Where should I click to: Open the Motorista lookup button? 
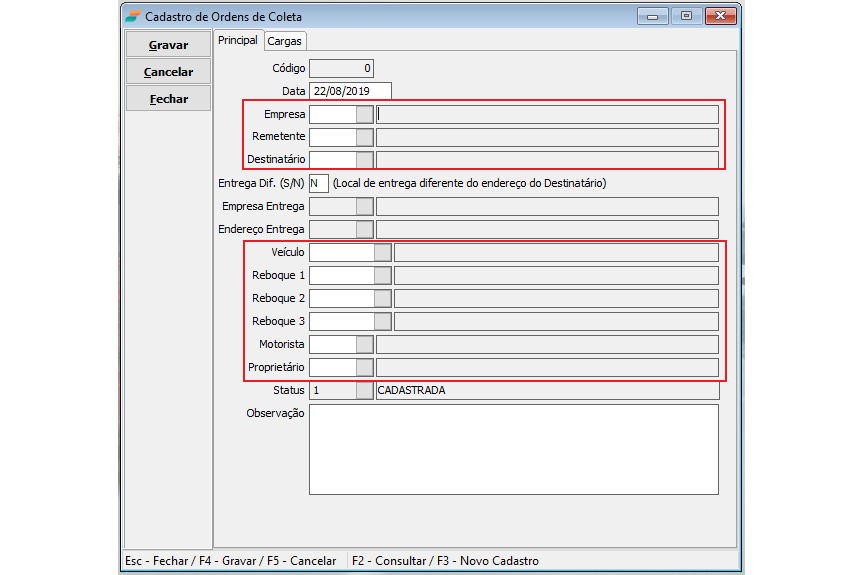tap(365, 344)
